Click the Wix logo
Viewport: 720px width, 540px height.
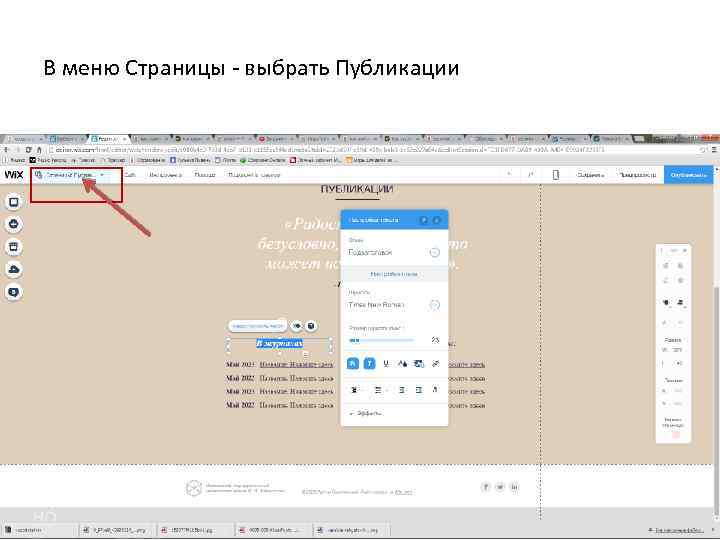[x=14, y=174]
